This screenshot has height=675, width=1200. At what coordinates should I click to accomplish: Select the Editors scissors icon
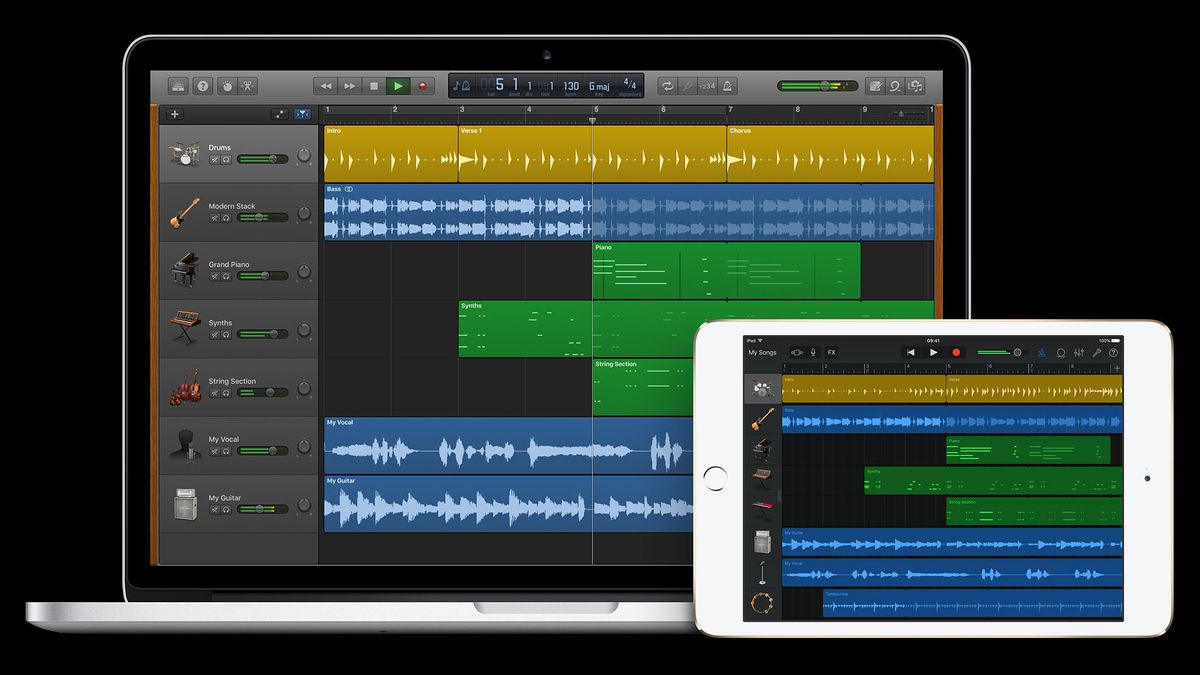tap(247, 86)
